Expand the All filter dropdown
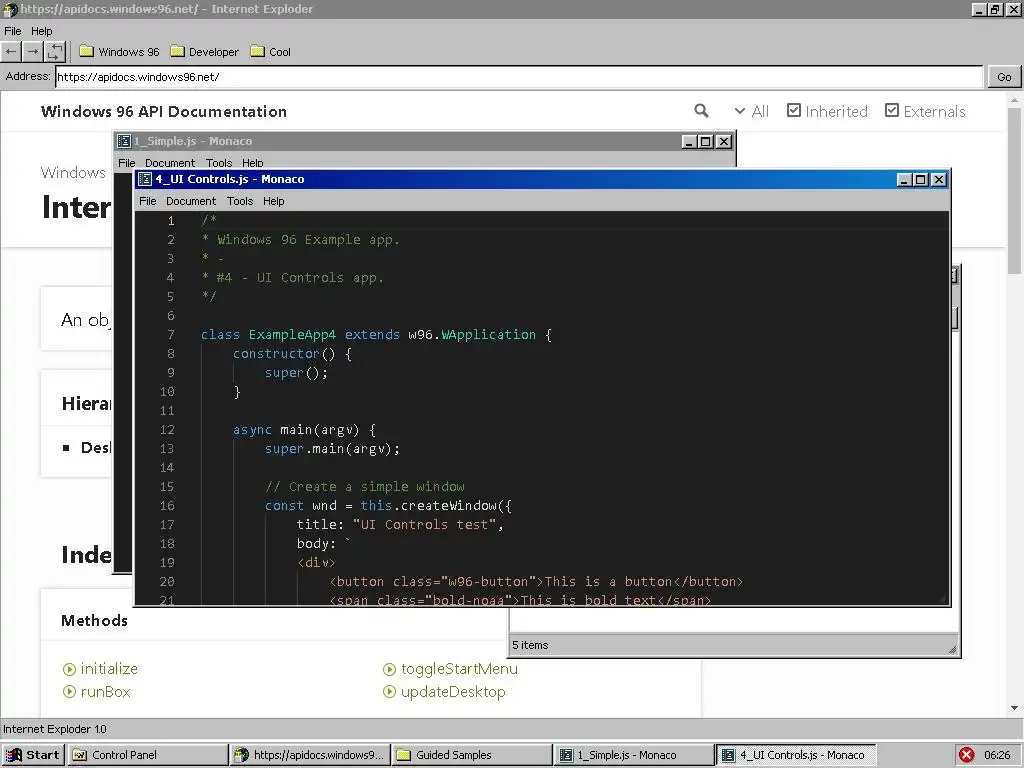Screen dimensions: 1024x768 pos(752,112)
